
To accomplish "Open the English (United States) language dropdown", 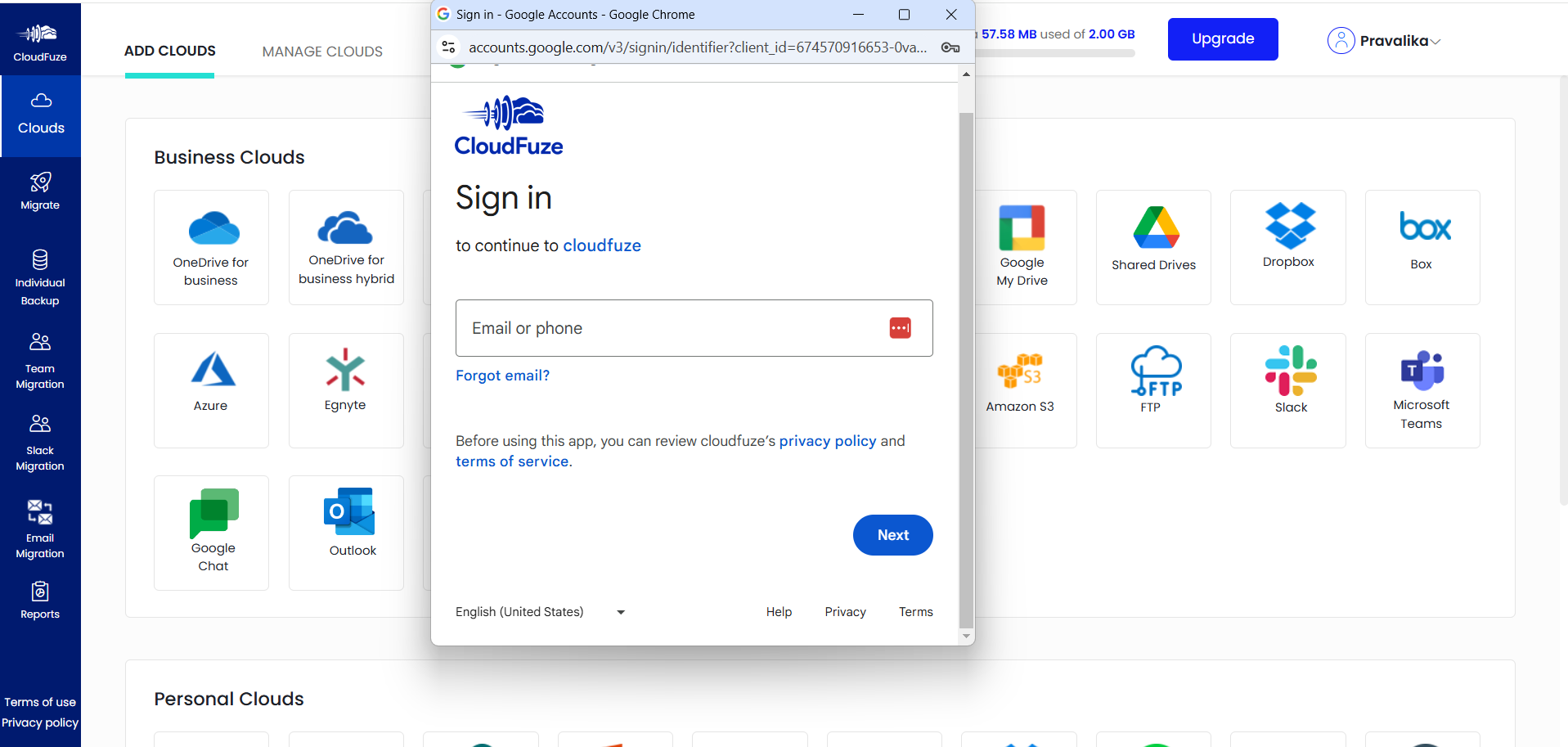I will coord(541,612).
